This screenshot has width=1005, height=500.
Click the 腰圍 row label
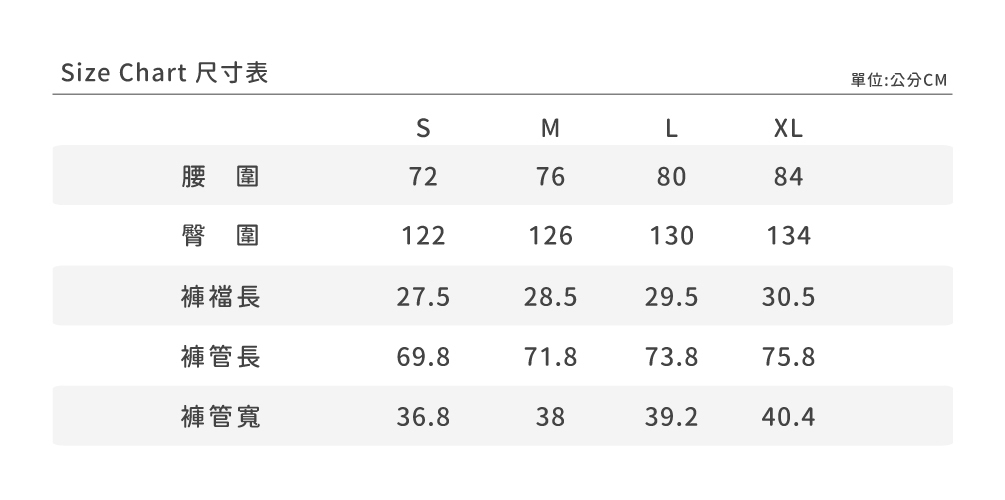point(221,177)
